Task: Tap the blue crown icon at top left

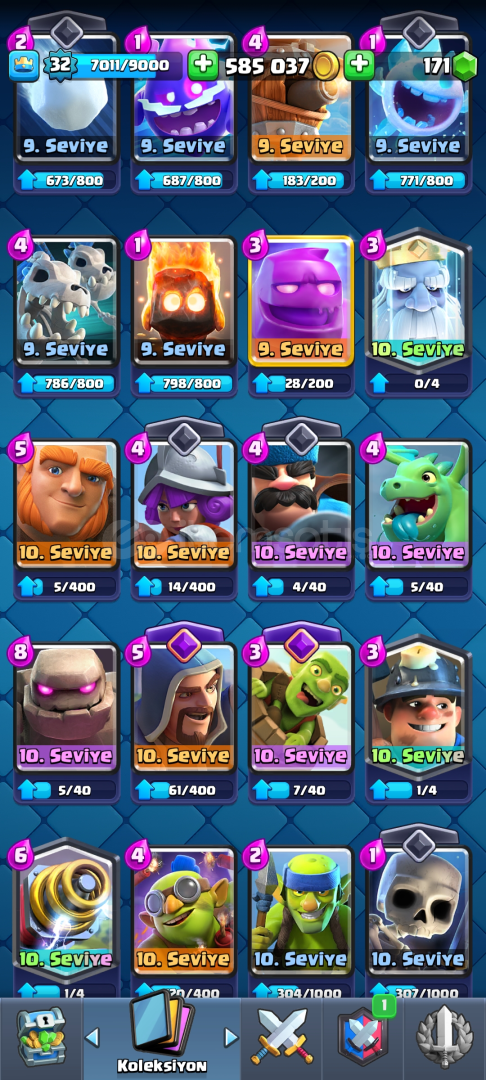Action: (x=23, y=66)
